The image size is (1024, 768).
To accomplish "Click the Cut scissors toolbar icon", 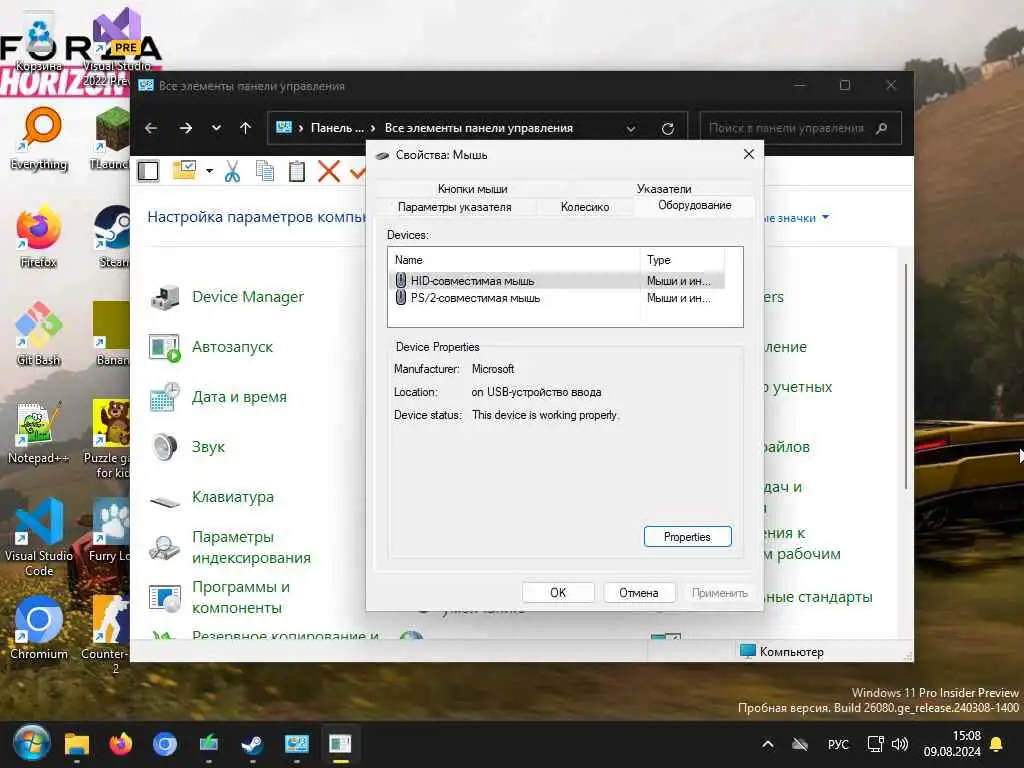I will 232,171.
